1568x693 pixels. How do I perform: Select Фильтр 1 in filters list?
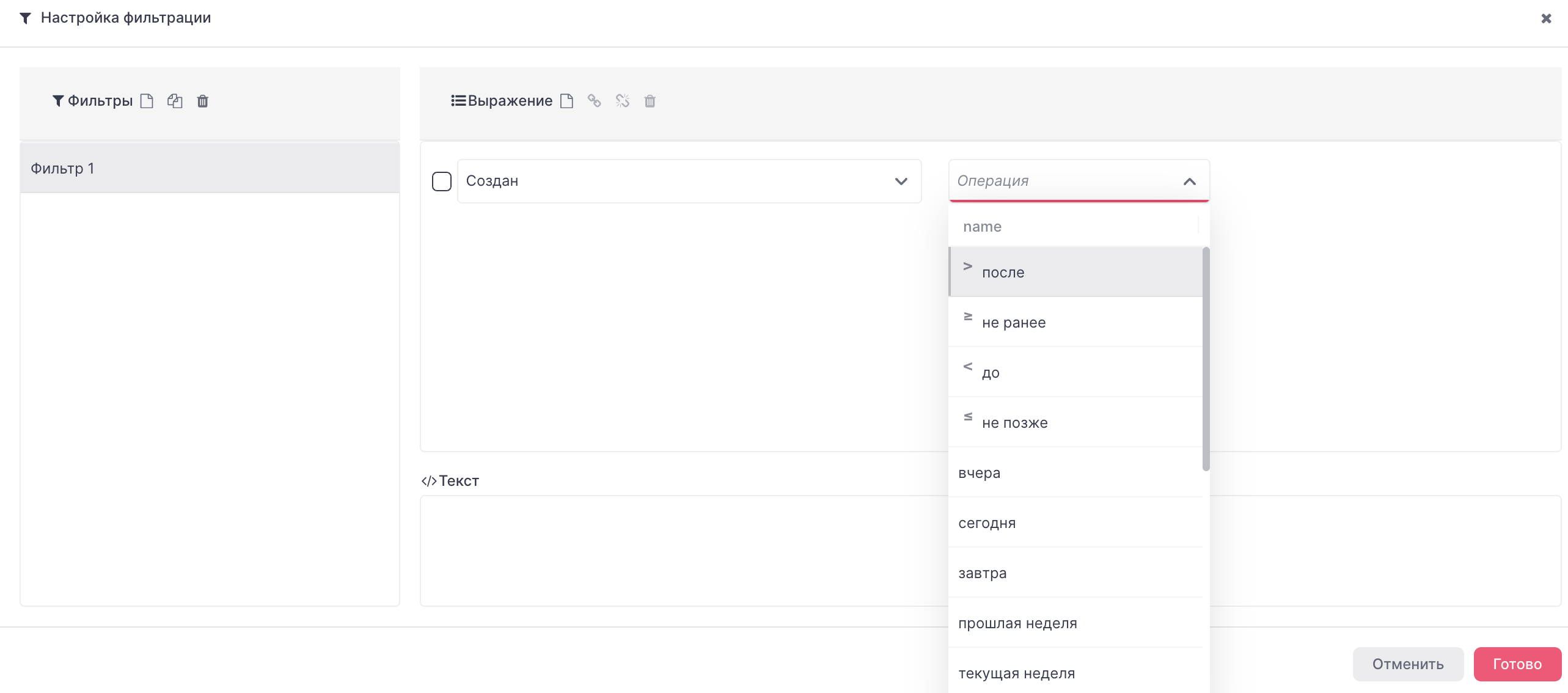pos(210,168)
